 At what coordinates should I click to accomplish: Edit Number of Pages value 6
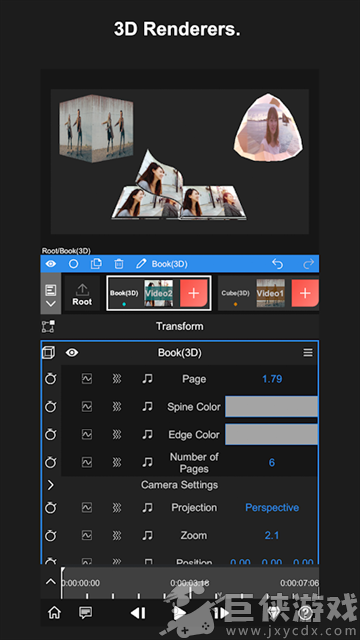pos(272,462)
